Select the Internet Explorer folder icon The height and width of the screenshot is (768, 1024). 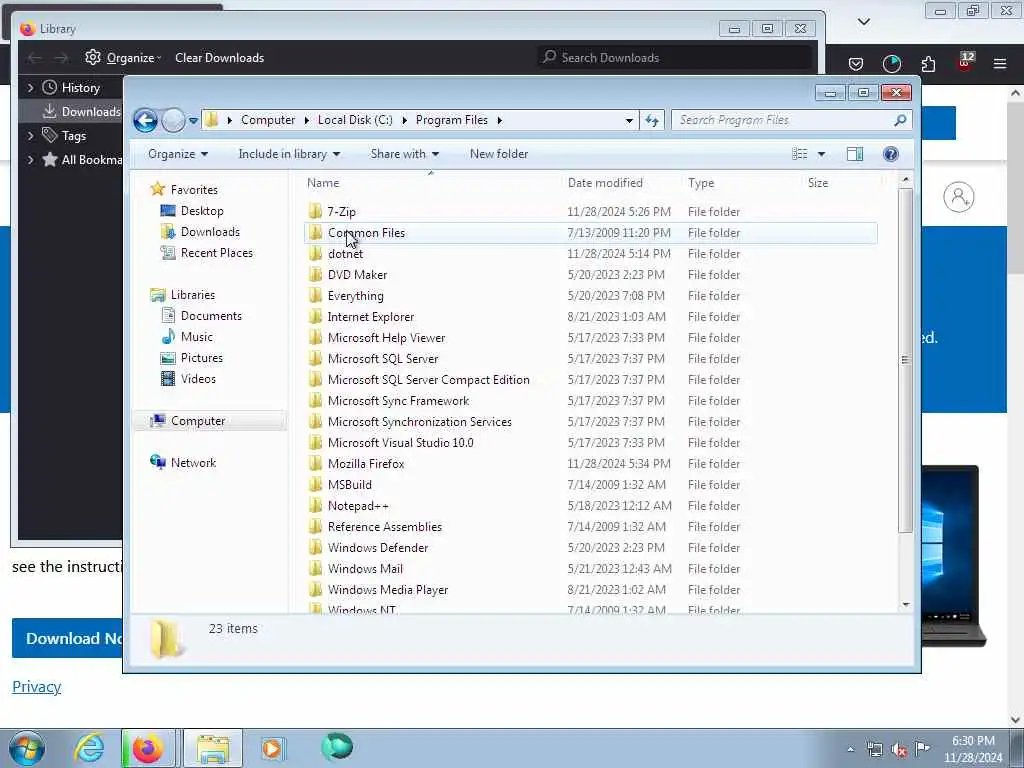(315, 316)
